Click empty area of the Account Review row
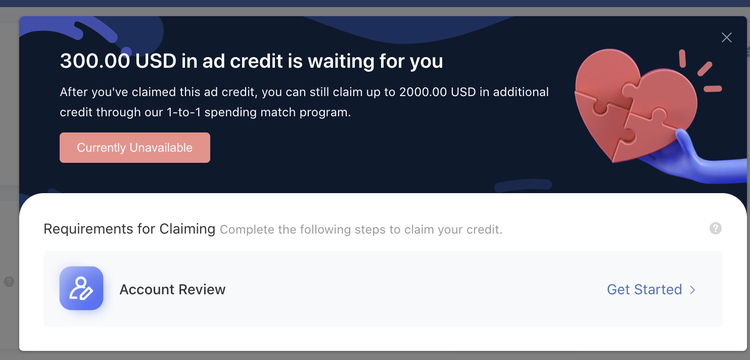This screenshot has width=750, height=360. click(411, 289)
